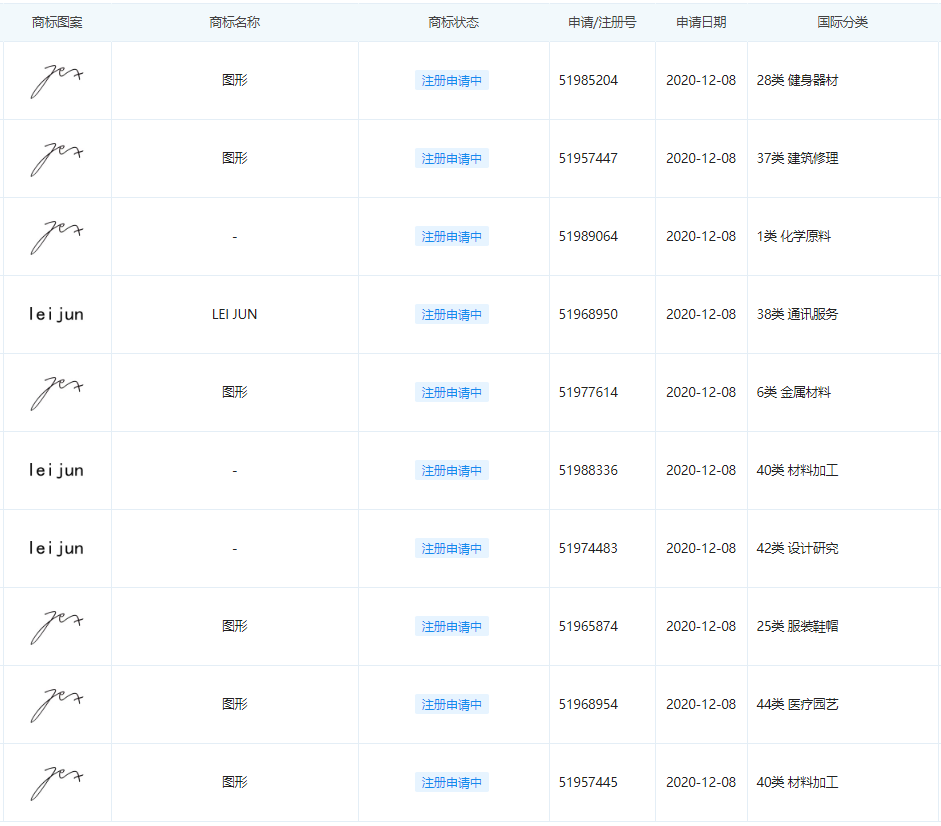Viewport: 941px width, 826px height.
Task: Click 图形 name in row 51957445
Action: [235, 783]
